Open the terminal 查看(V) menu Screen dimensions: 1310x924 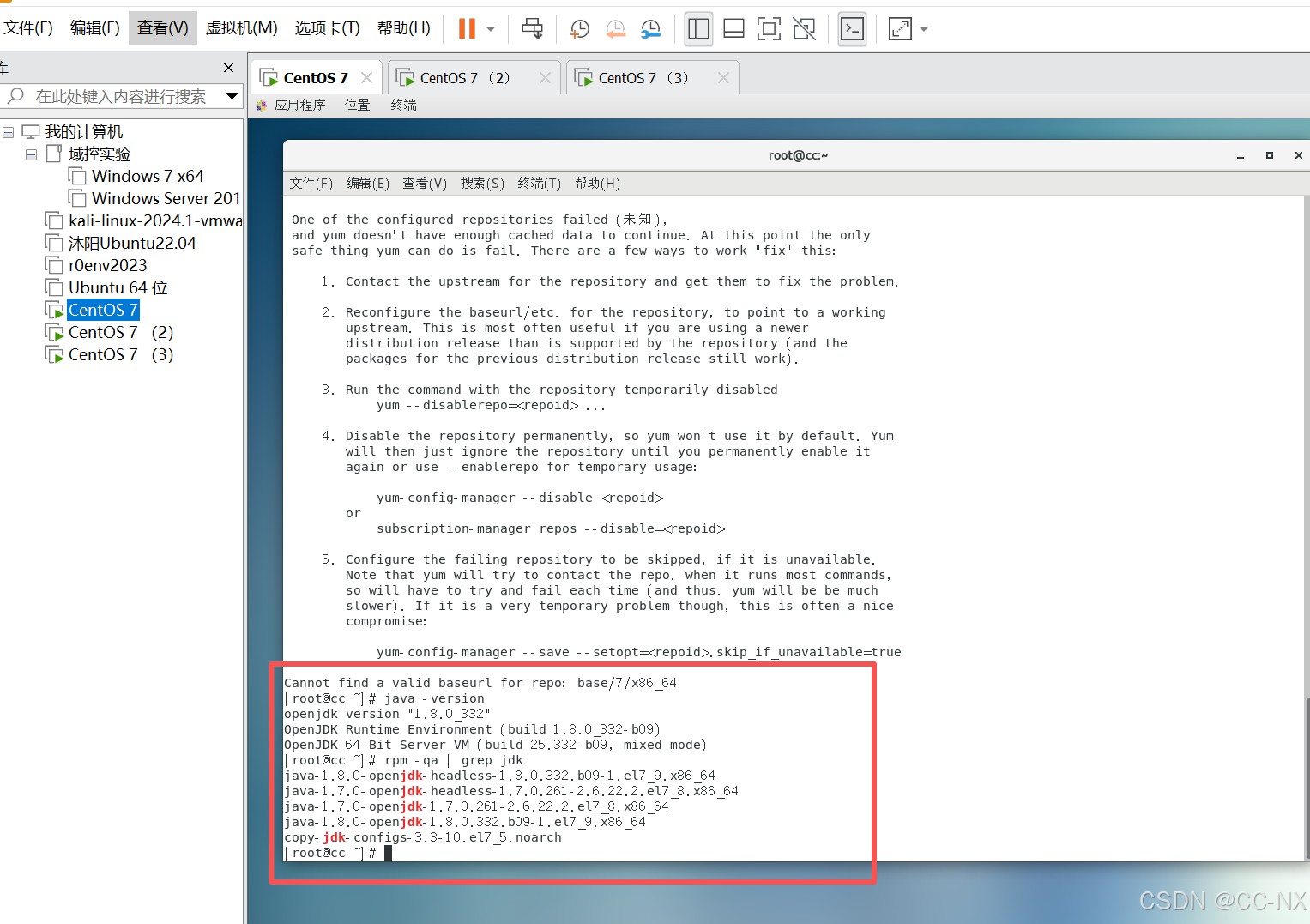(x=425, y=184)
